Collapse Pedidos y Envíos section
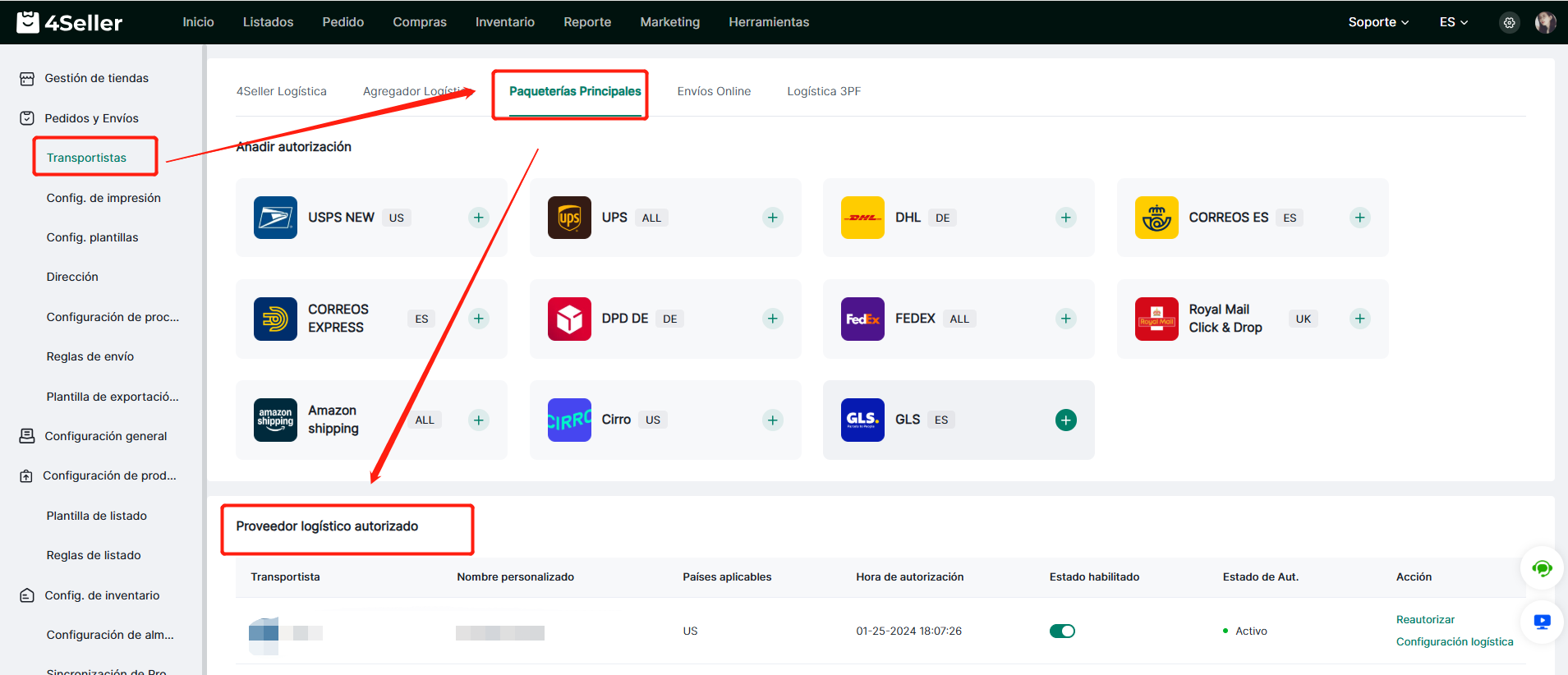 [80, 118]
